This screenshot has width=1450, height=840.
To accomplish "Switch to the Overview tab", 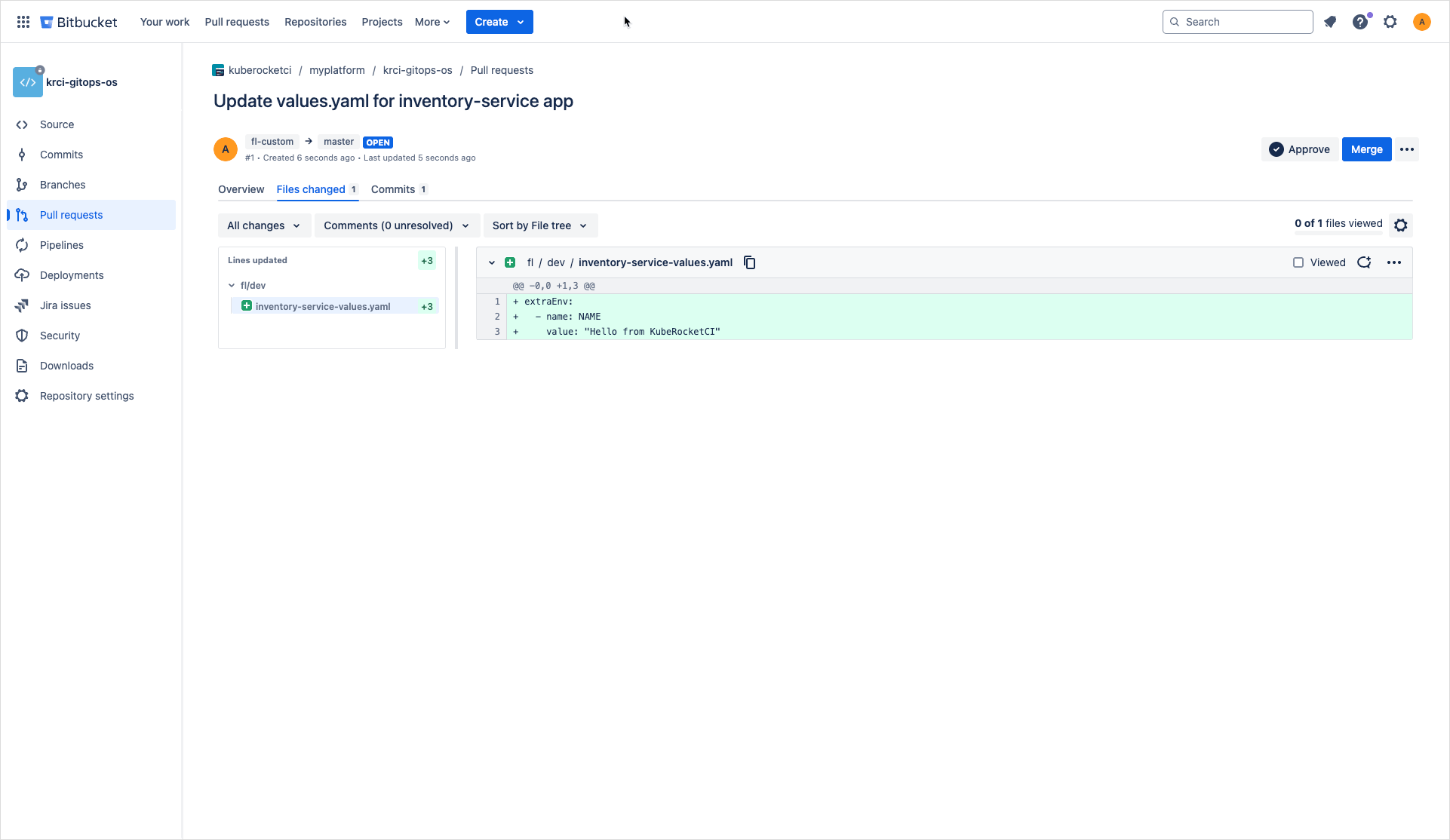I will coord(241,189).
